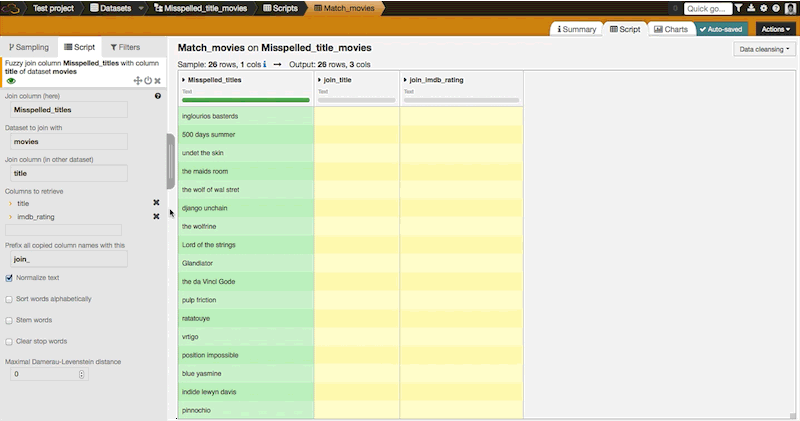800x421 pixels.
Task: Select the cell inglourios basterds
Action: pyautogui.click(x=246, y=116)
